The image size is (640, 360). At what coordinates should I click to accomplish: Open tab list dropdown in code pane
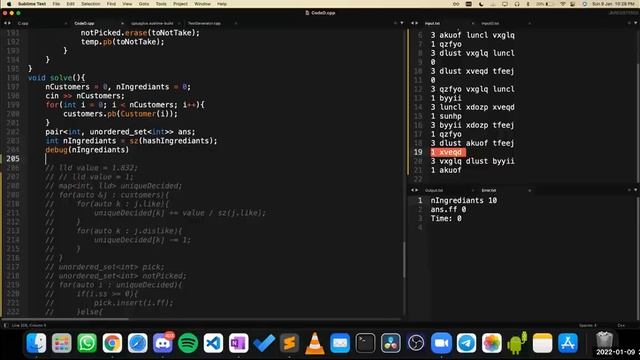[402, 23]
